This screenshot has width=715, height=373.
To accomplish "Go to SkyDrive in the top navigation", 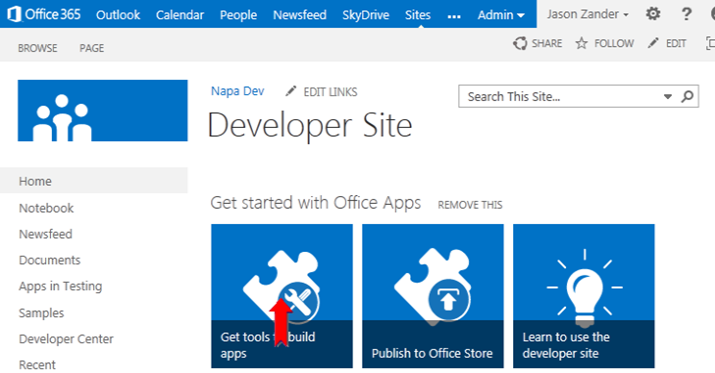I will tap(366, 15).
